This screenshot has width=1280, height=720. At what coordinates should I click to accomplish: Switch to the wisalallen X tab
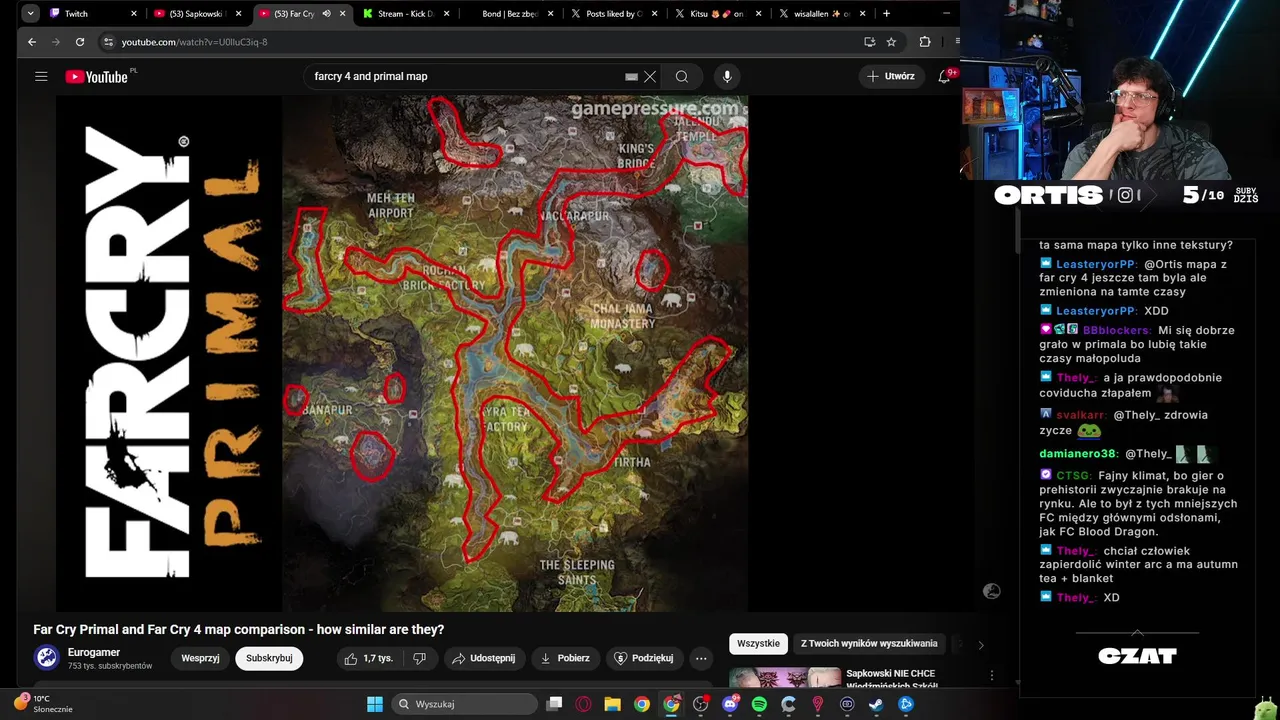click(x=820, y=14)
